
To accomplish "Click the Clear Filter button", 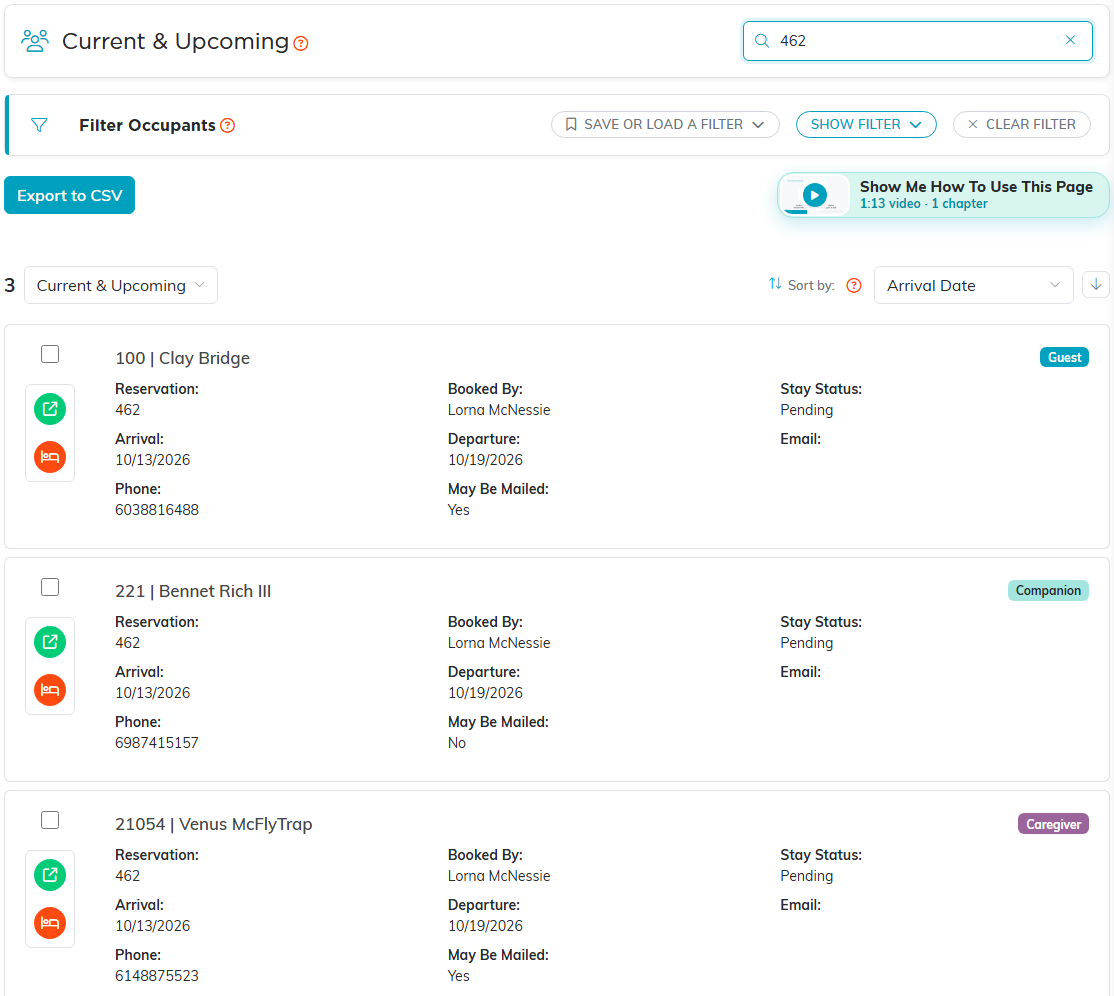I will (1021, 124).
